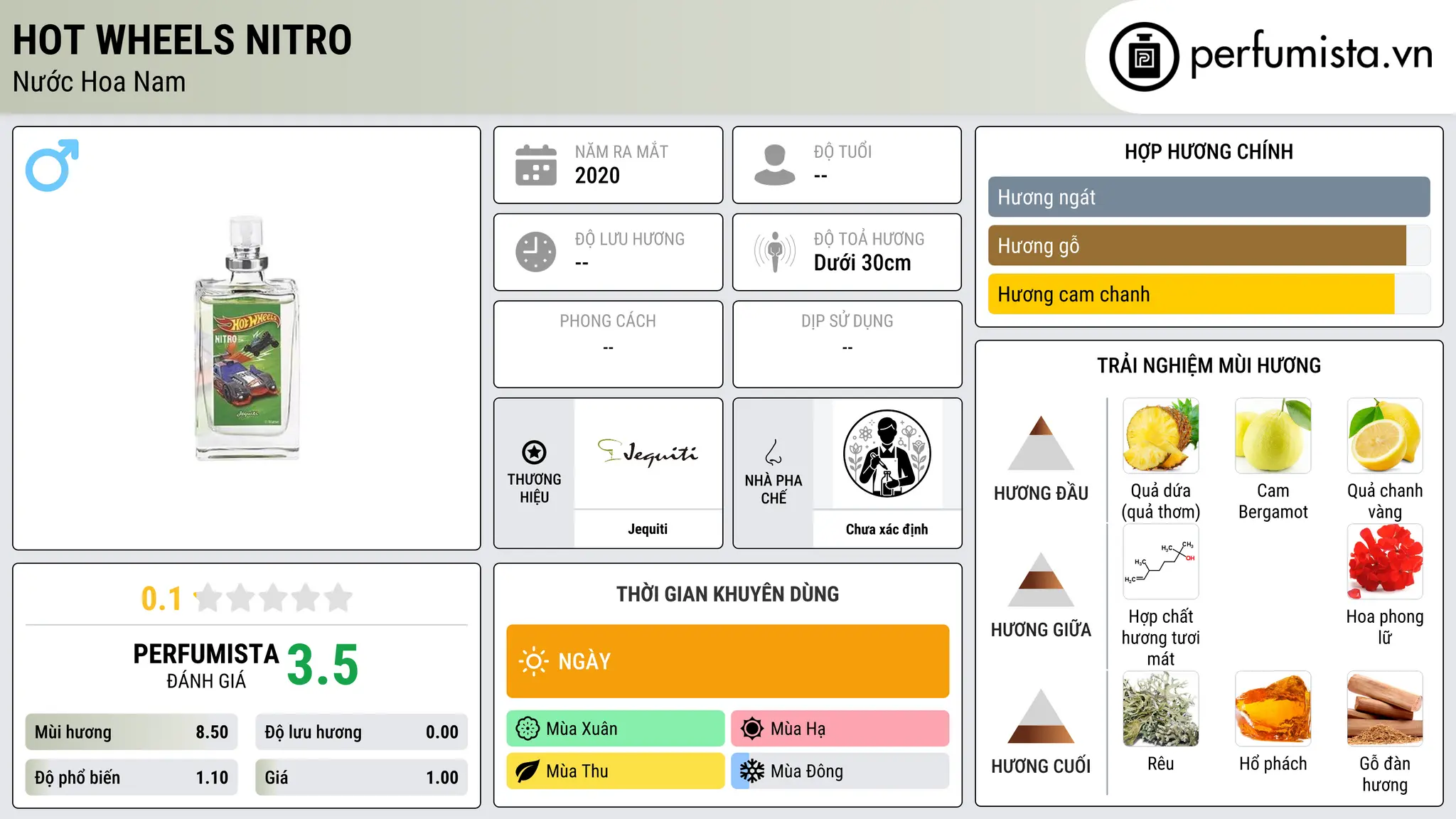Click the Ngày recommended time bar
The image size is (1456, 819).
[728, 661]
